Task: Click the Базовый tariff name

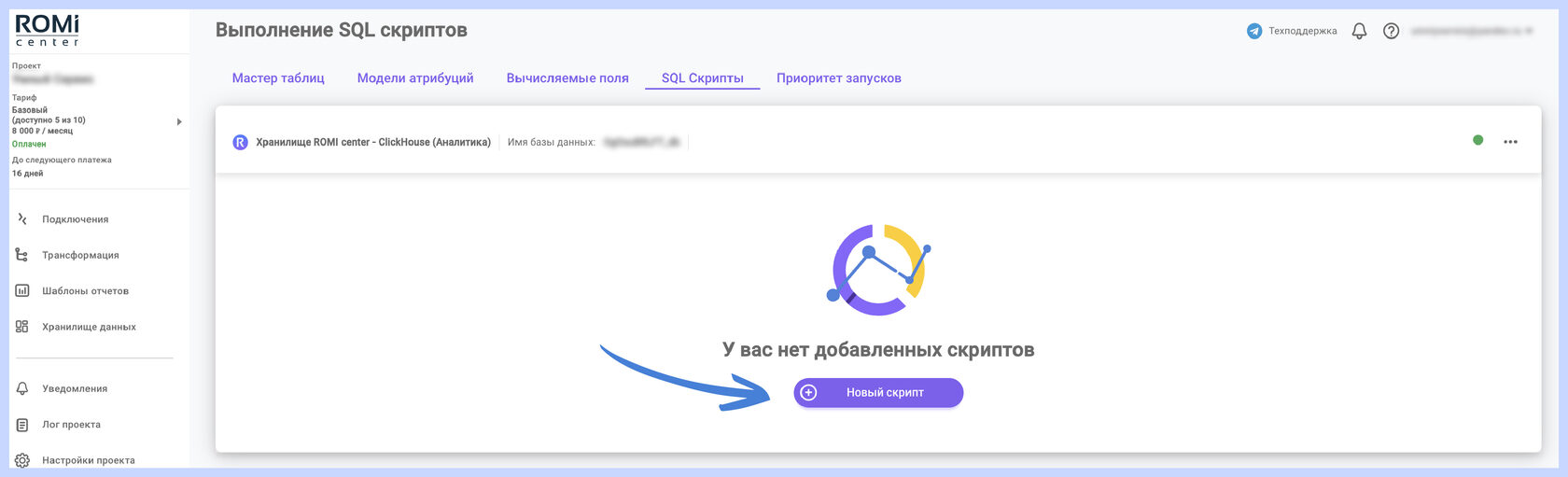Action: tap(30, 110)
